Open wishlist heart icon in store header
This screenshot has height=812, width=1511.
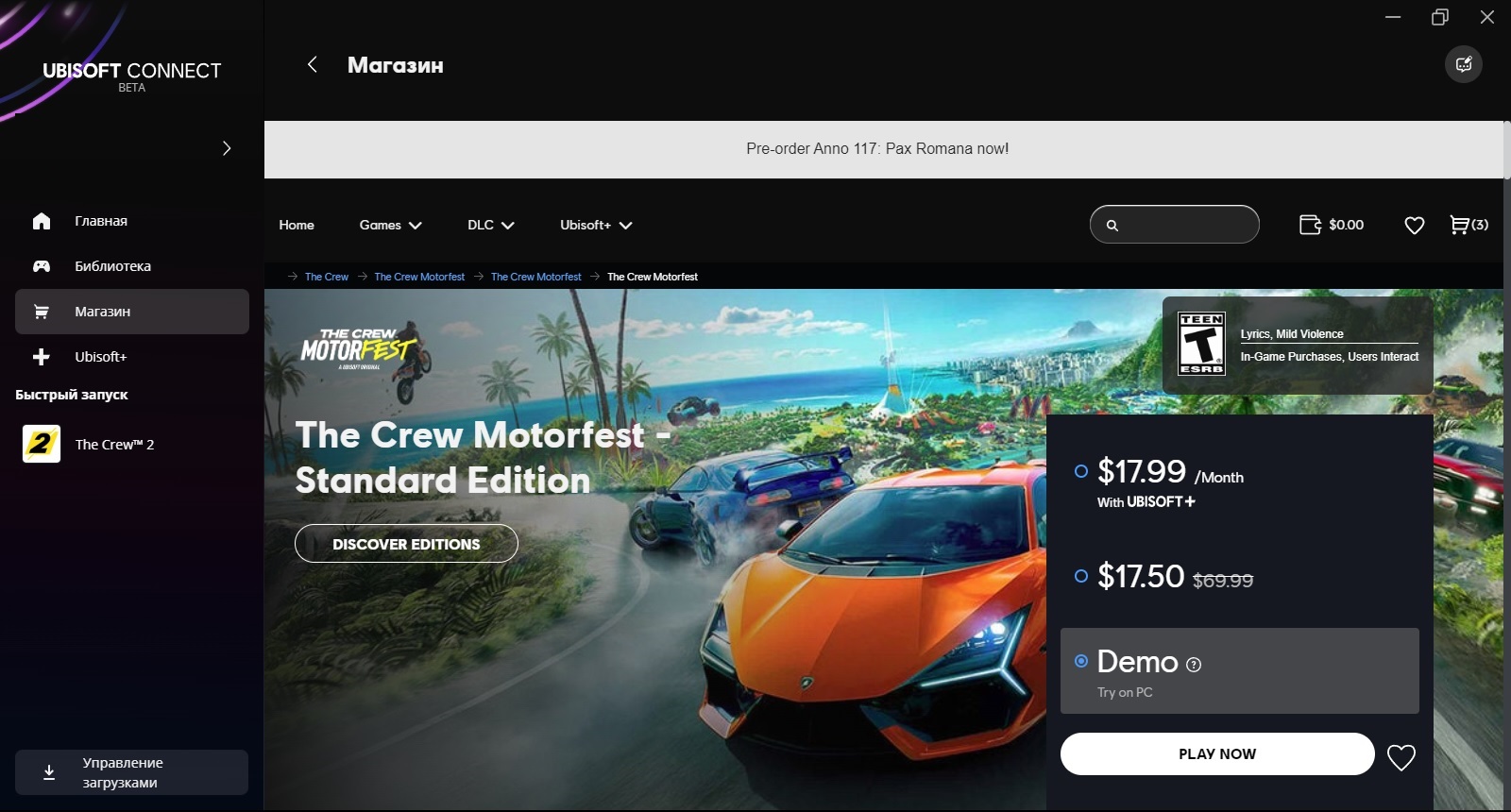[x=1414, y=226]
